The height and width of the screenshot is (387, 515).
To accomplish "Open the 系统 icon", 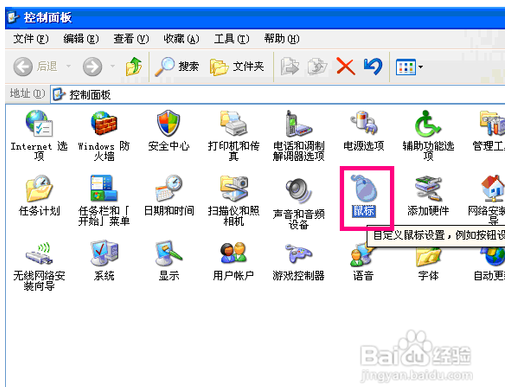I will [104, 253].
